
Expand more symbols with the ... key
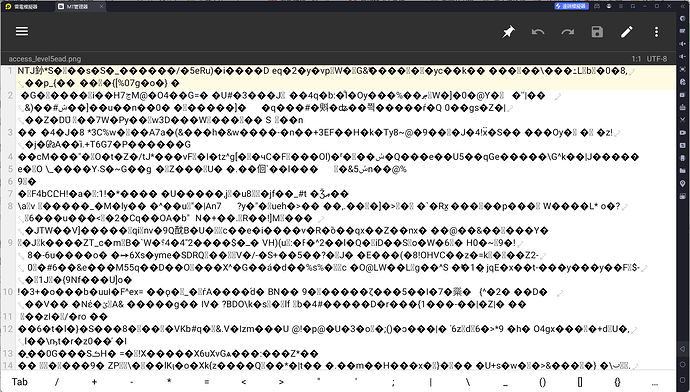[655, 383]
